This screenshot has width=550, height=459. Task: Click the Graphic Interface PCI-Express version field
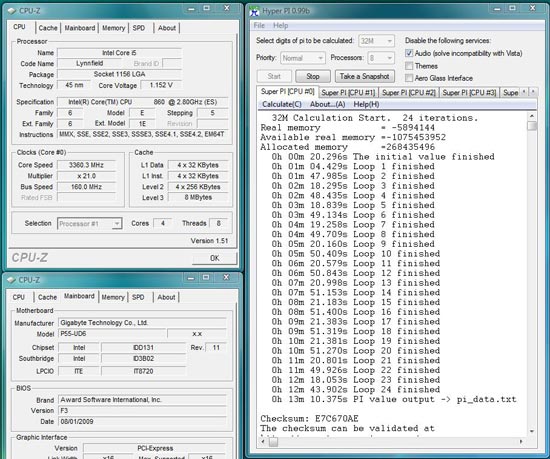(155, 448)
